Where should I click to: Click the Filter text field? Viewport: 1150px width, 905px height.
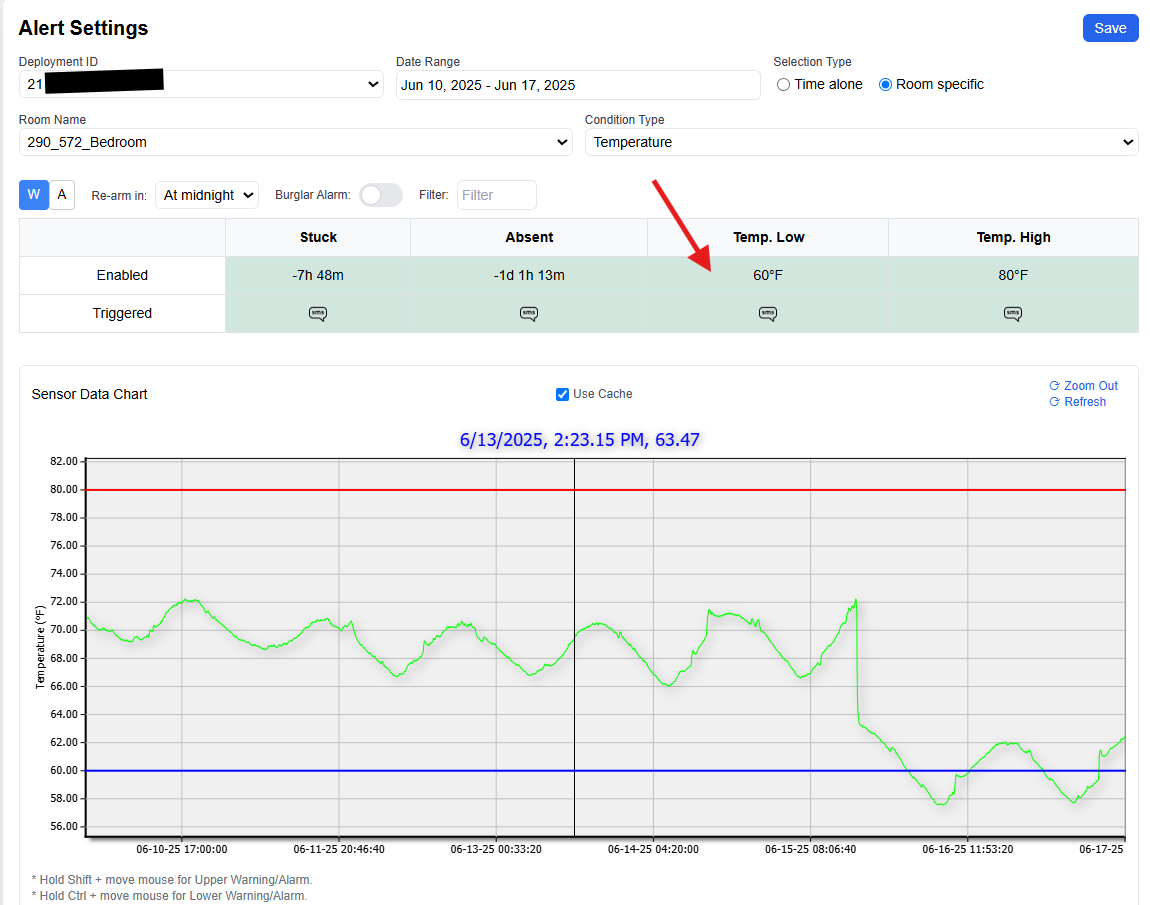[496, 195]
